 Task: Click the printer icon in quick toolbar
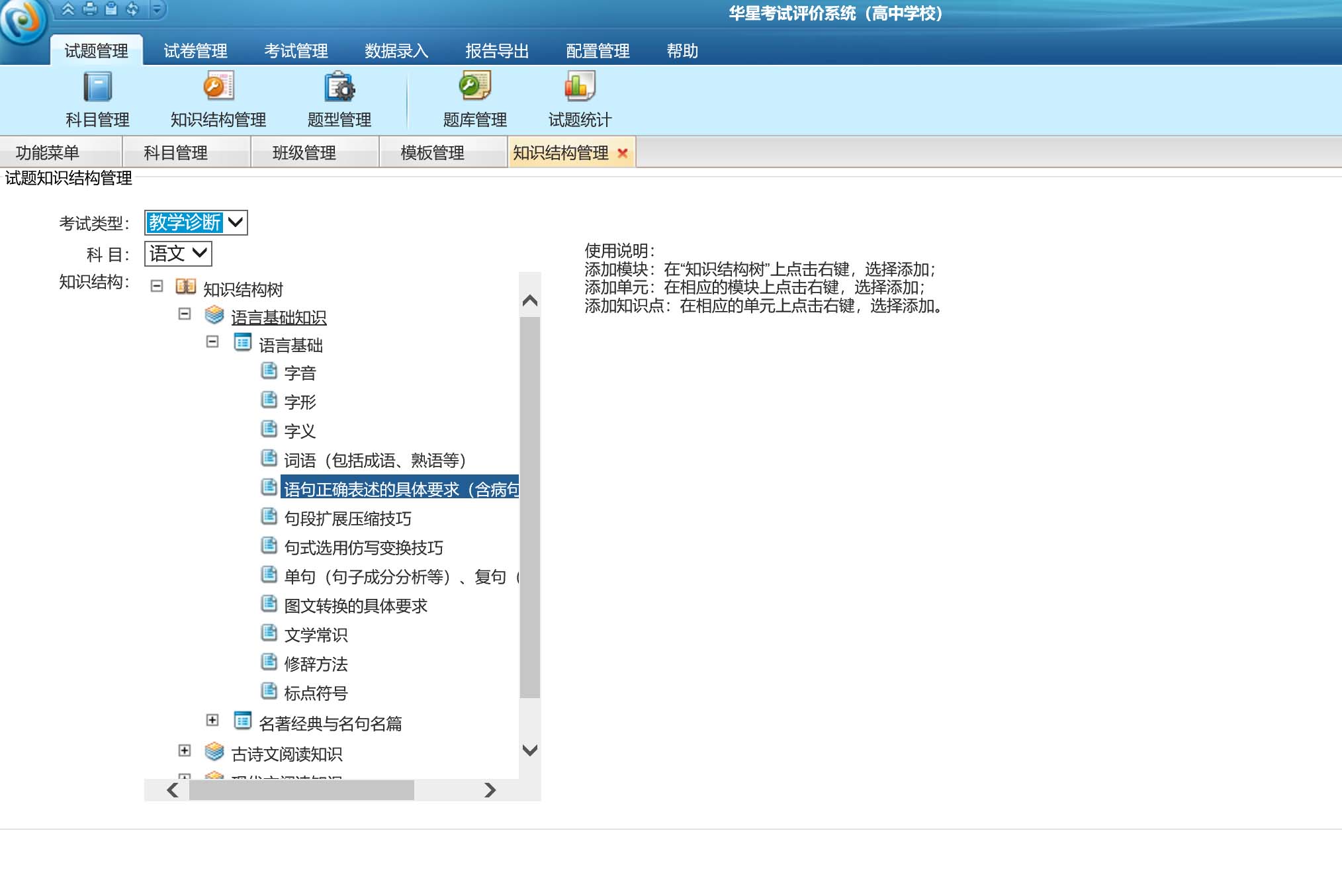[x=89, y=9]
